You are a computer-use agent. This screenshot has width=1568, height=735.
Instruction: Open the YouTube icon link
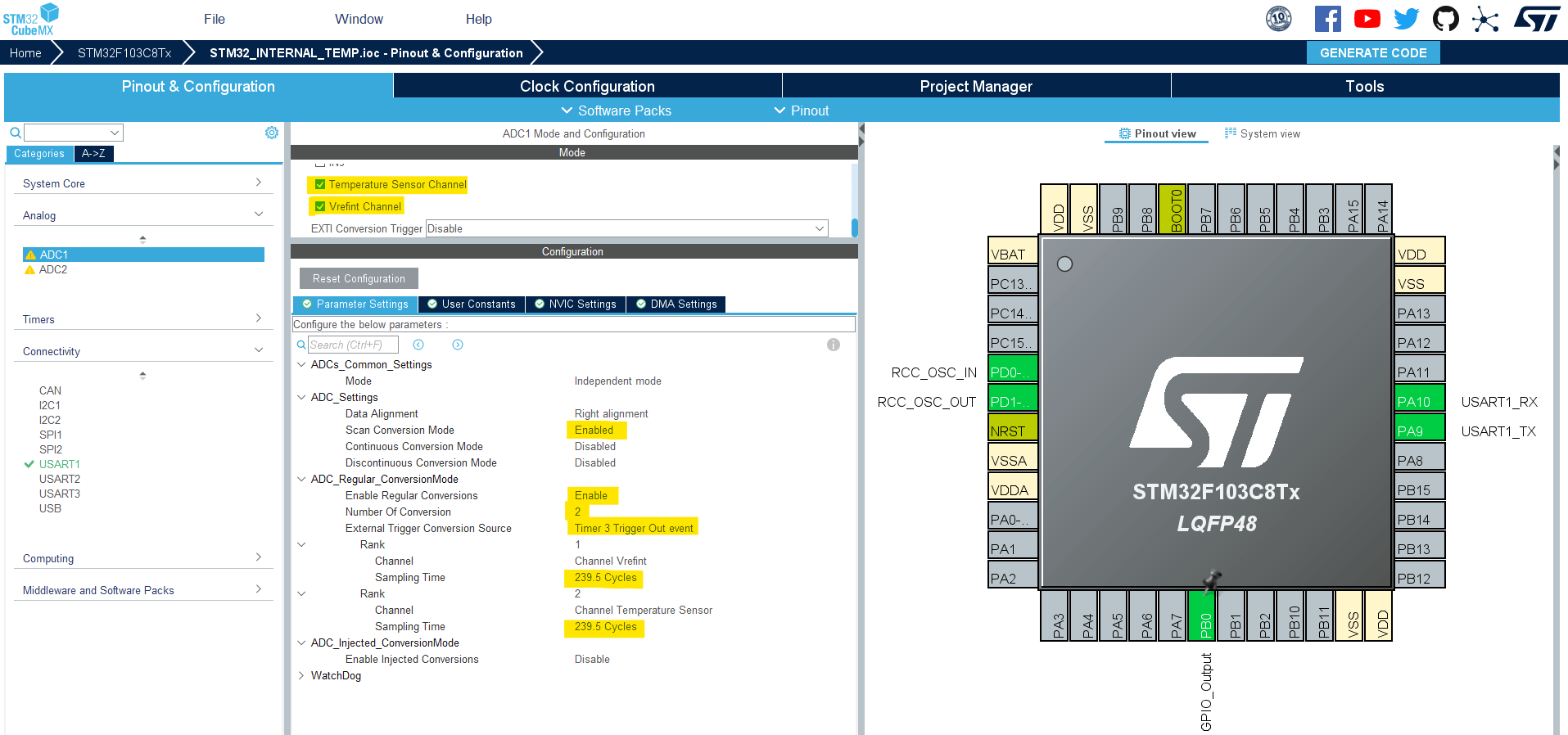[1367, 19]
